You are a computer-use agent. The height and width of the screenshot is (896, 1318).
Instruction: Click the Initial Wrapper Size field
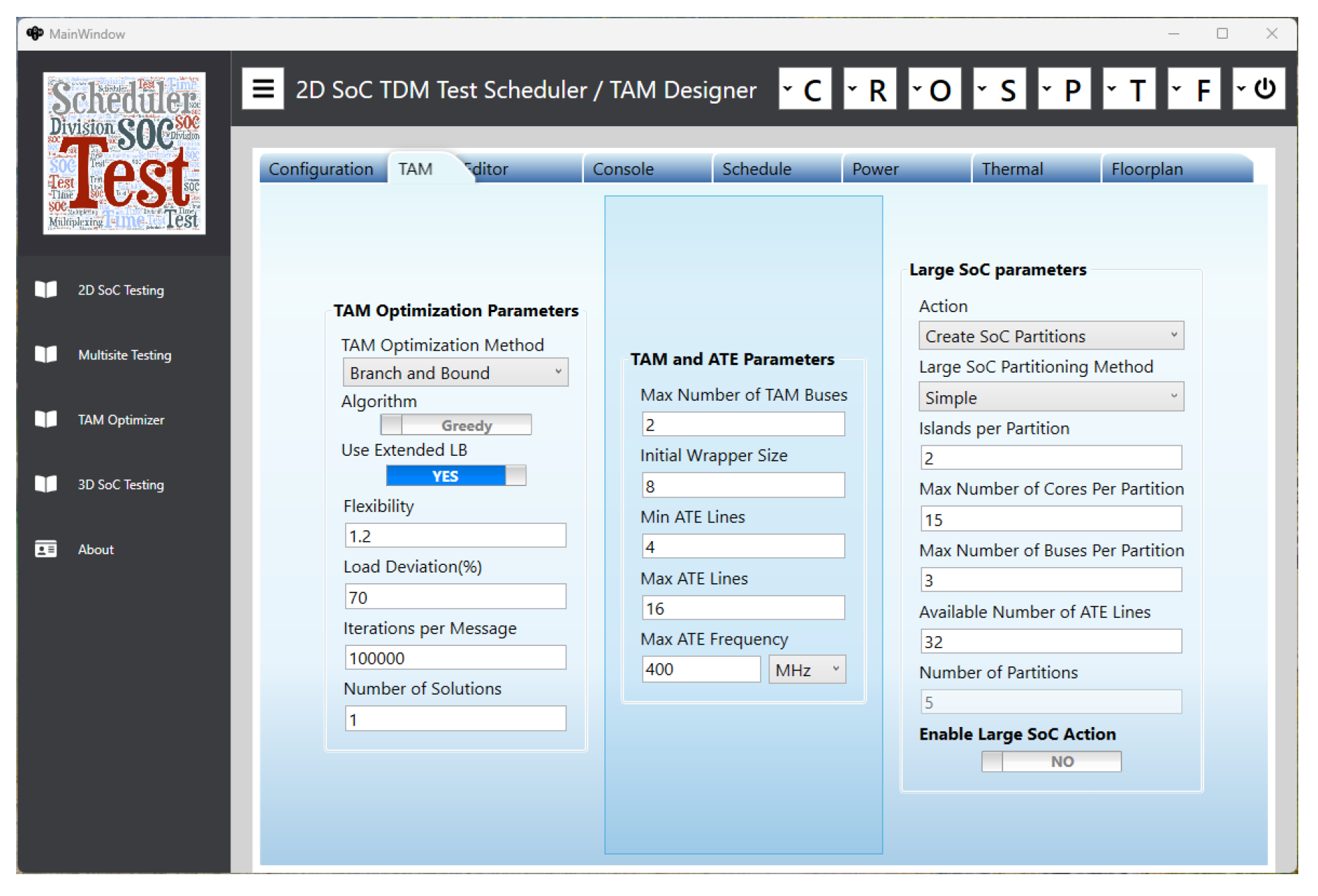743,485
